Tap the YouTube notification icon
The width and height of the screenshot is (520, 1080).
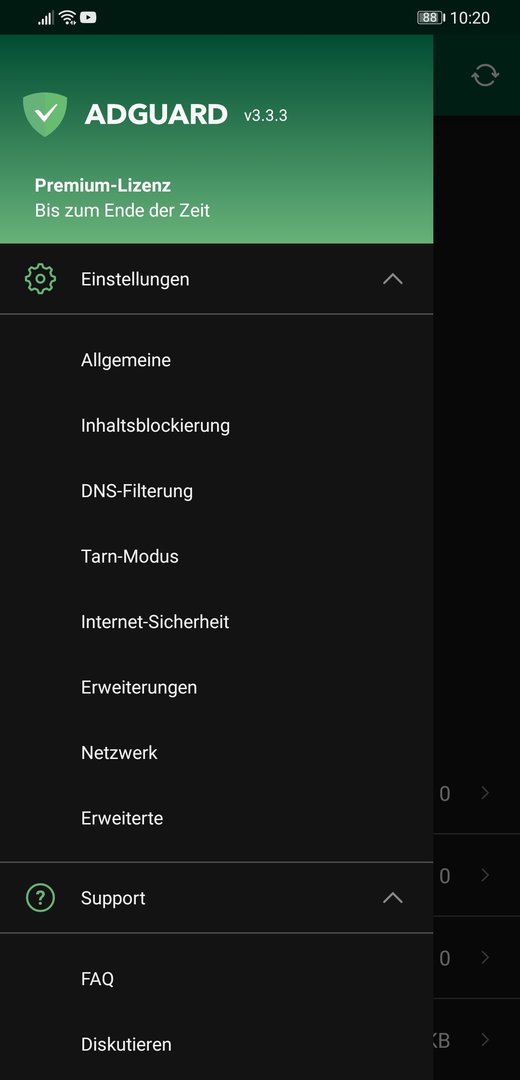(x=88, y=18)
